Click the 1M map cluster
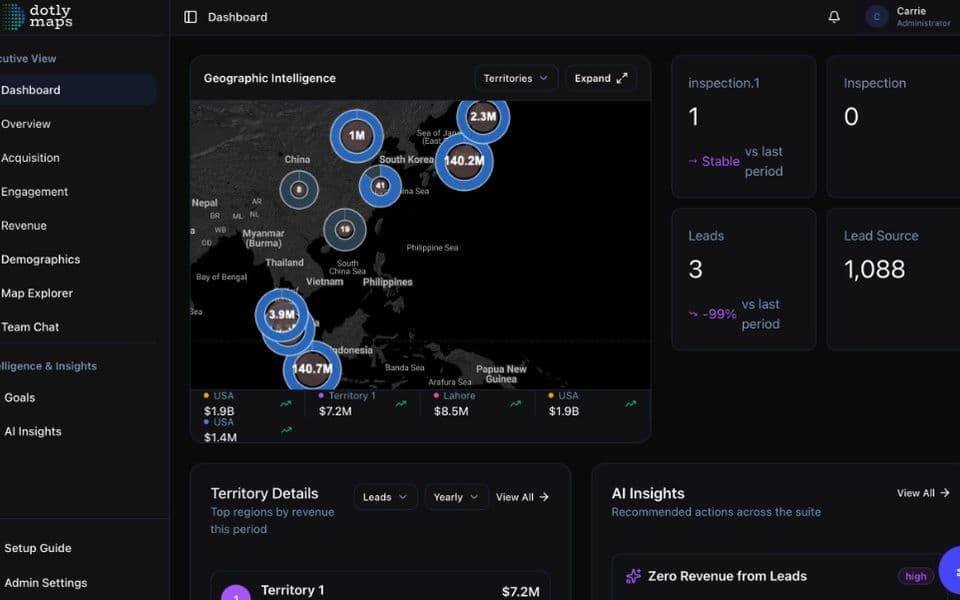Image resolution: width=960 pixels, height=600 pixels. point(357,136)
